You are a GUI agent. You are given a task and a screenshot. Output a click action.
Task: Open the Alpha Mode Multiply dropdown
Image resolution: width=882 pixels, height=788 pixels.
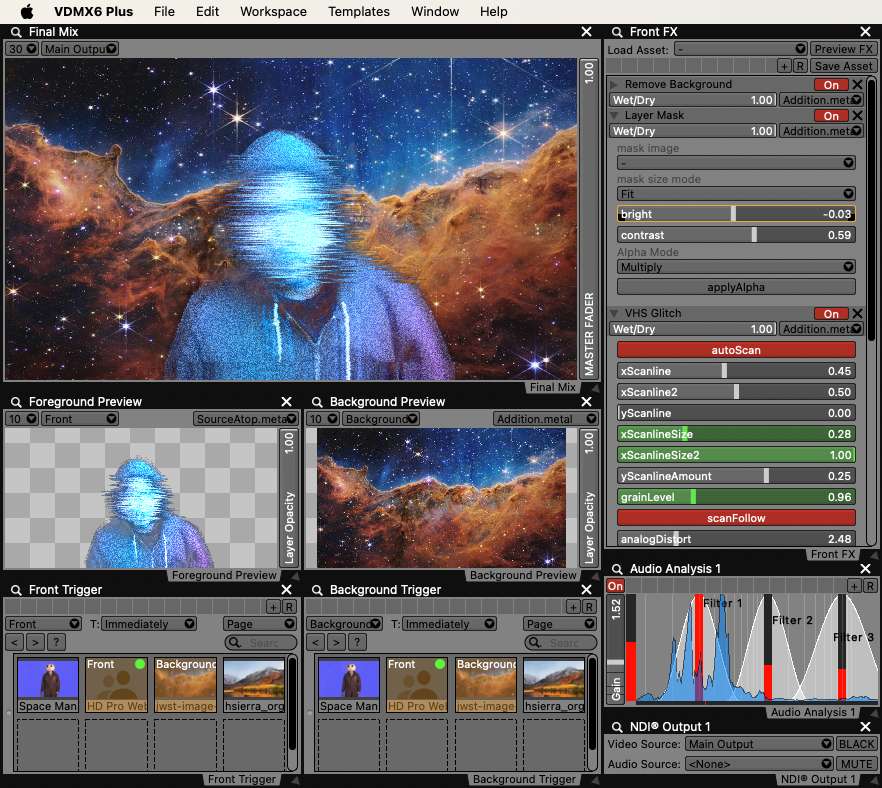pos(736,267)
